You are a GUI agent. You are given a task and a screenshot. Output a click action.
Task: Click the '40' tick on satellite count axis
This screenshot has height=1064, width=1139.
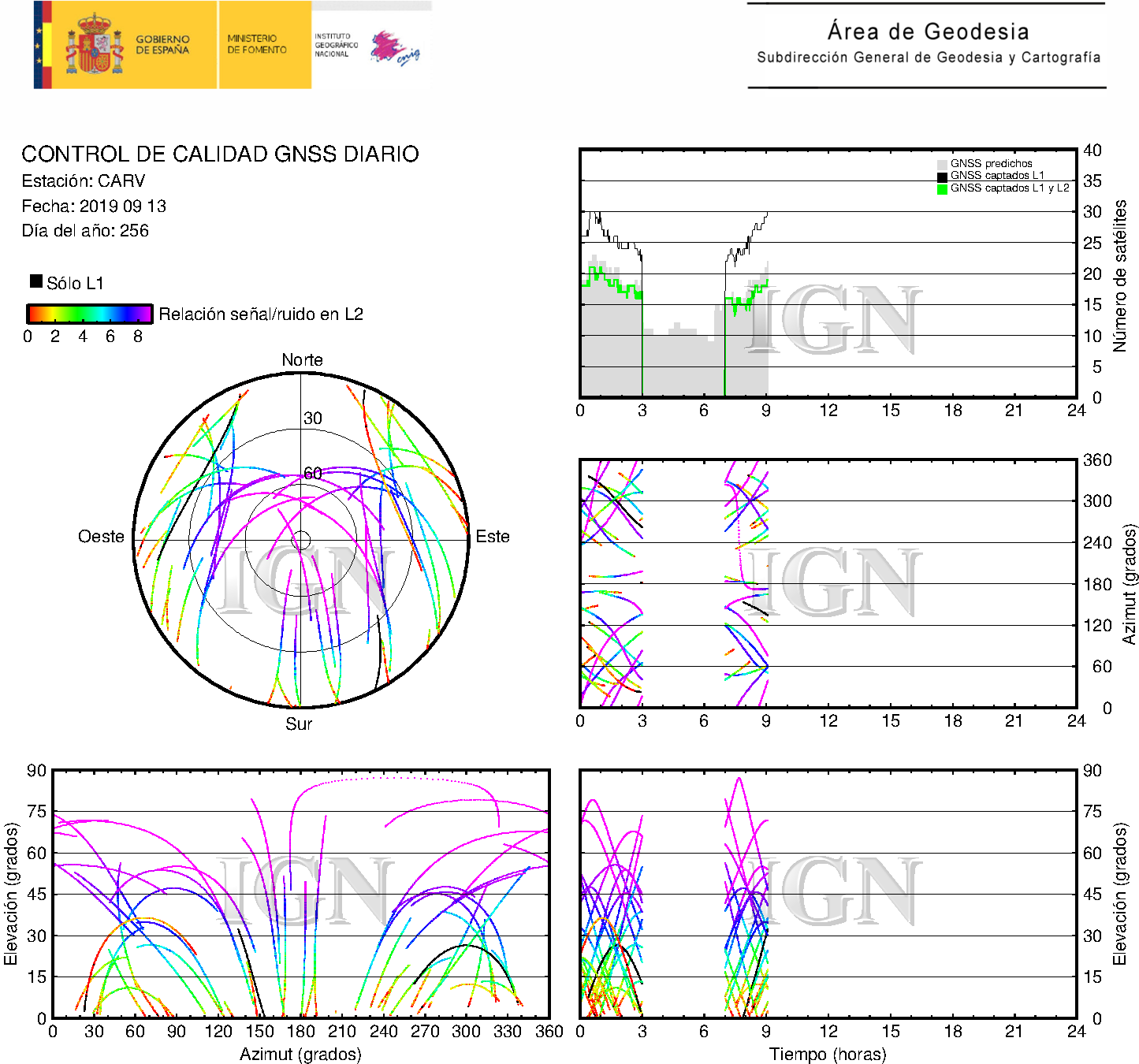[1092, 150]
